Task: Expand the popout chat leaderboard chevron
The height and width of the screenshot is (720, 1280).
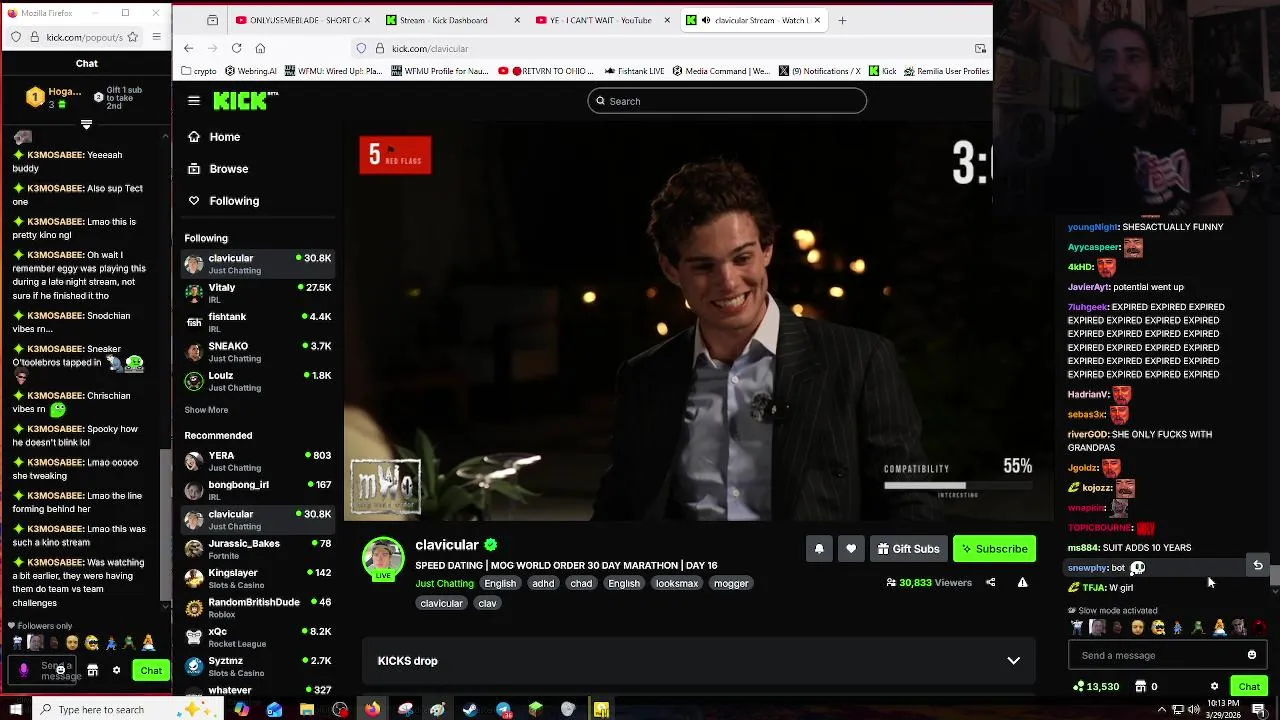Action: (86, 125)
